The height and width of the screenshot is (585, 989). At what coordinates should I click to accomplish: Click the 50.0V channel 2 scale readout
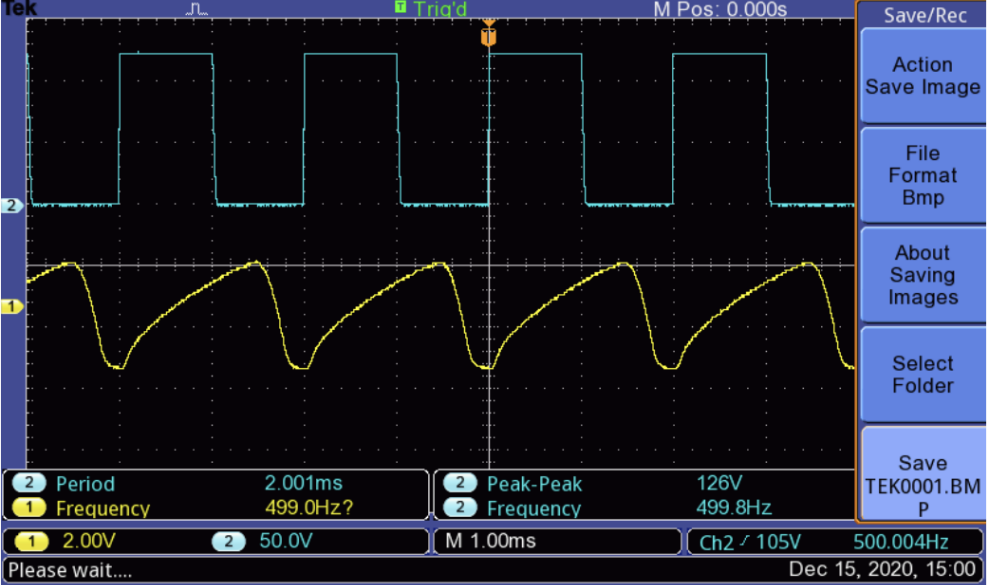point(286,541)
